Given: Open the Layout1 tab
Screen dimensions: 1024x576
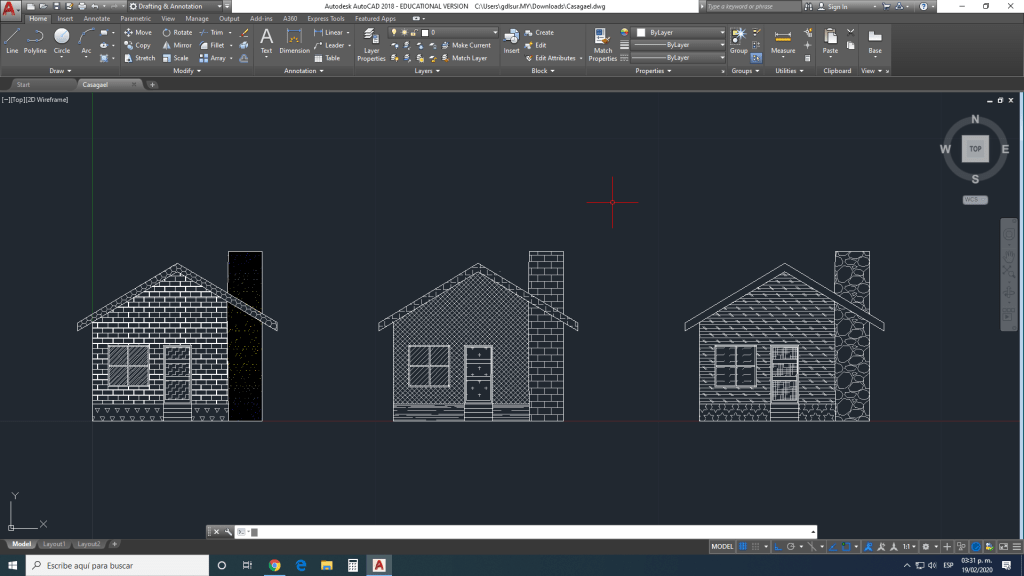Looking at the screenshot, I should click(54, 544).
